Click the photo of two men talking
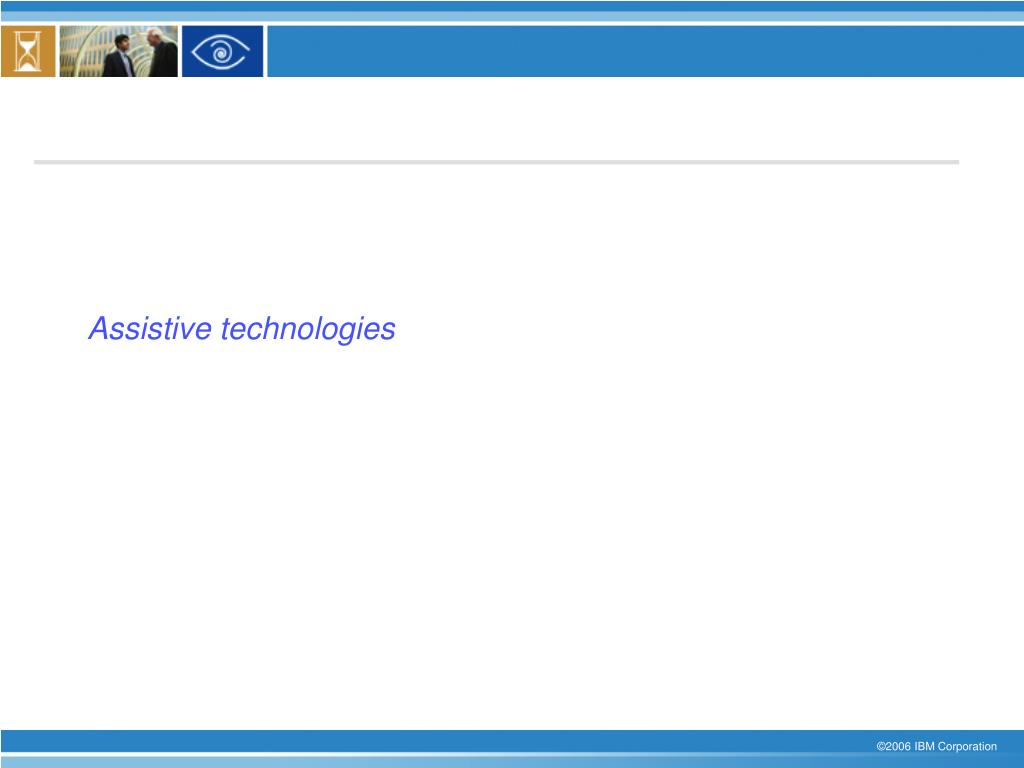 119,52
